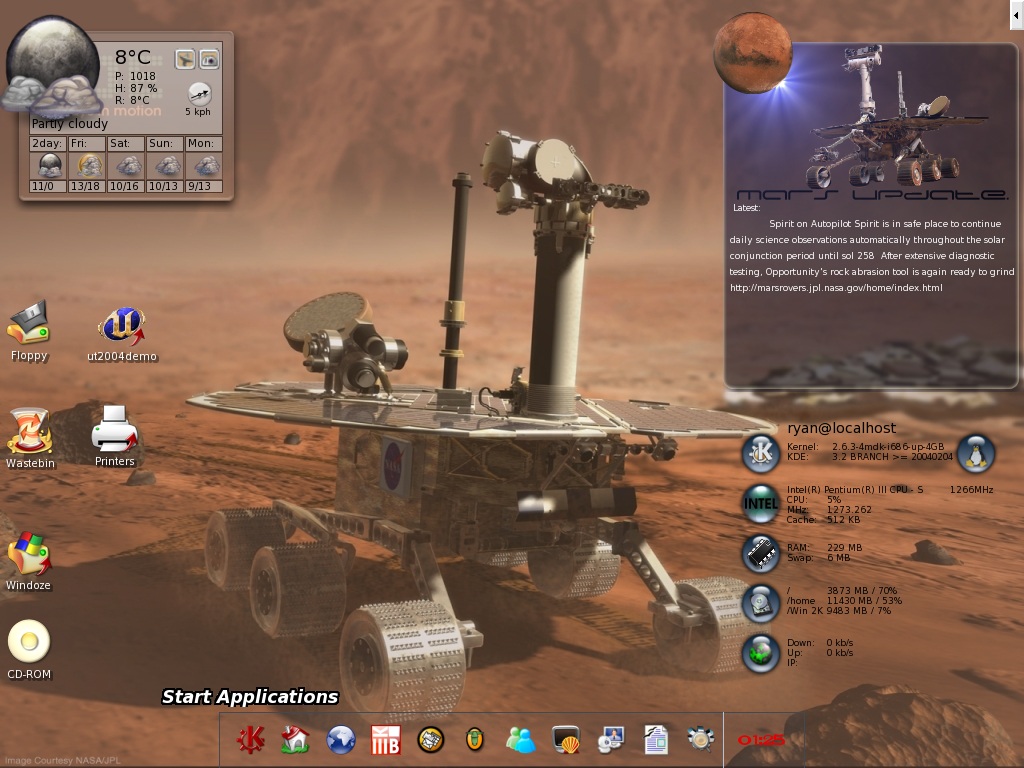Select the Mon forecast icon
This screenshot has height=768, width=1024.
[205, 166]
